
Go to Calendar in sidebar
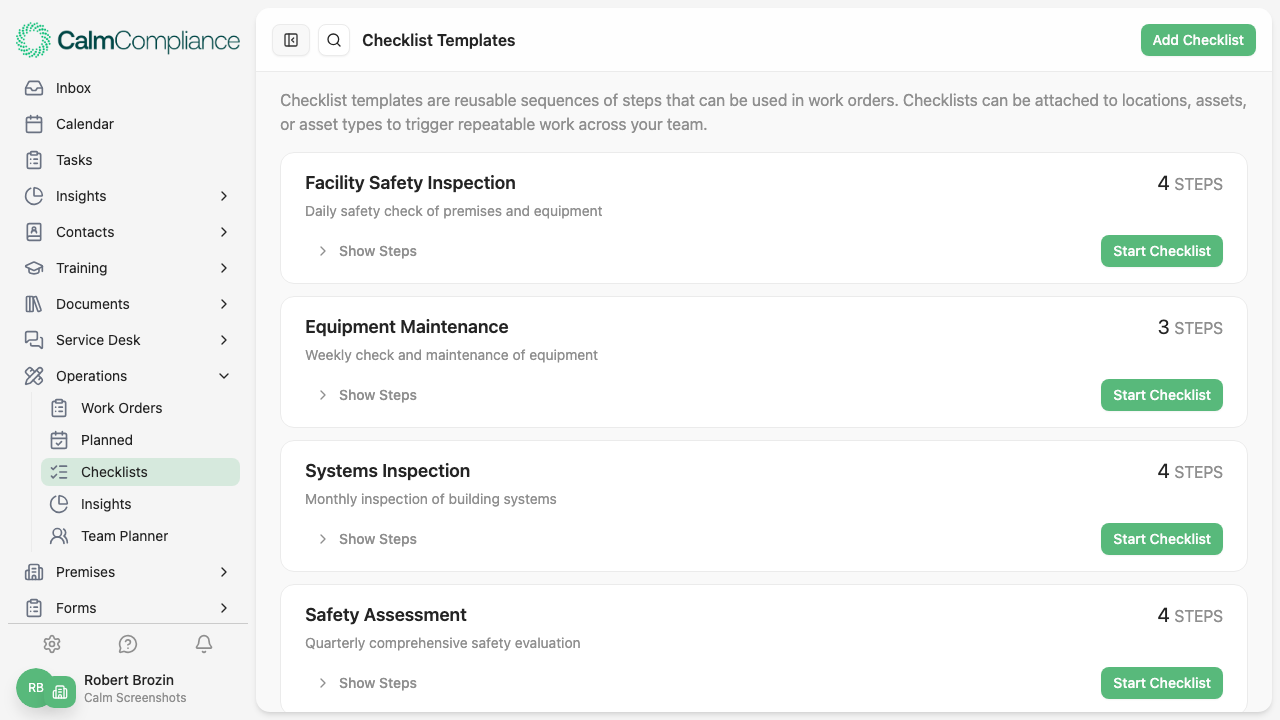coord(128,124)
